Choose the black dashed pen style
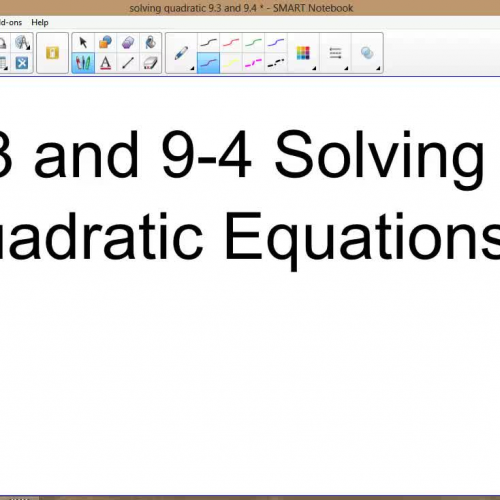 [276, 63]
